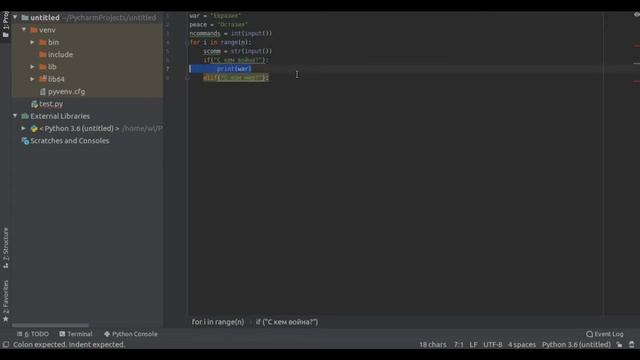
Task: Open the Event Log
Action: pyautogui.click(x=605, y=334)
